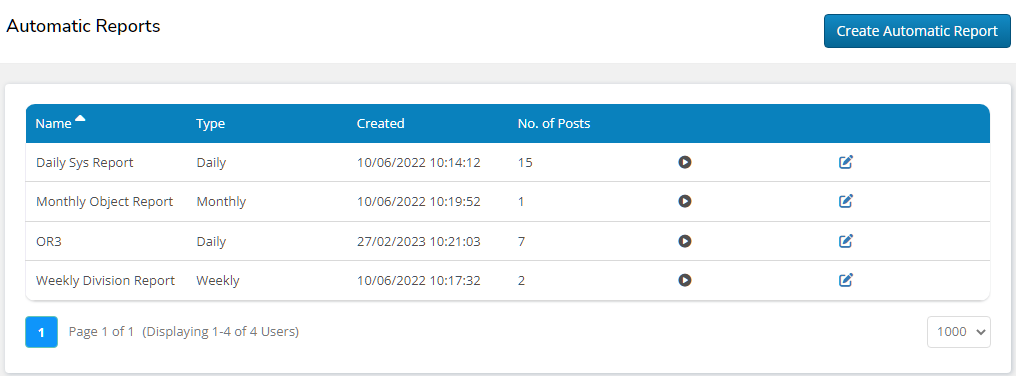Select the Monthly Object Report name

[104, 202]
